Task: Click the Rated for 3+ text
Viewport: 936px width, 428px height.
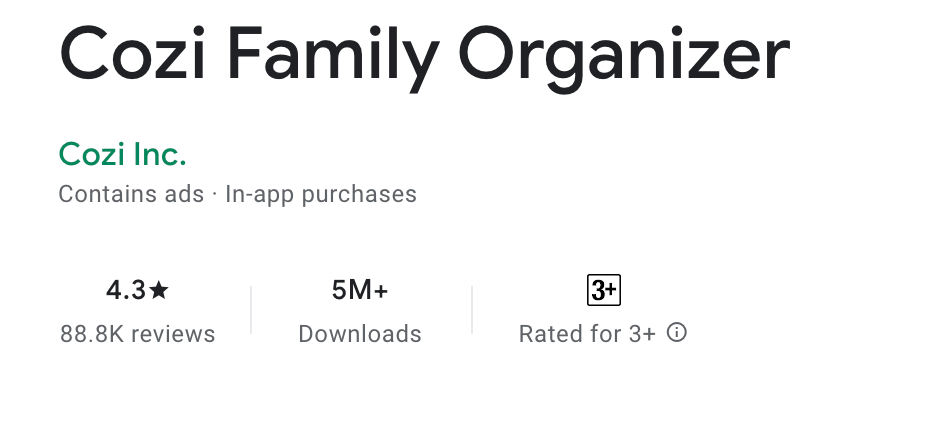Action: (x=587, y=334)
